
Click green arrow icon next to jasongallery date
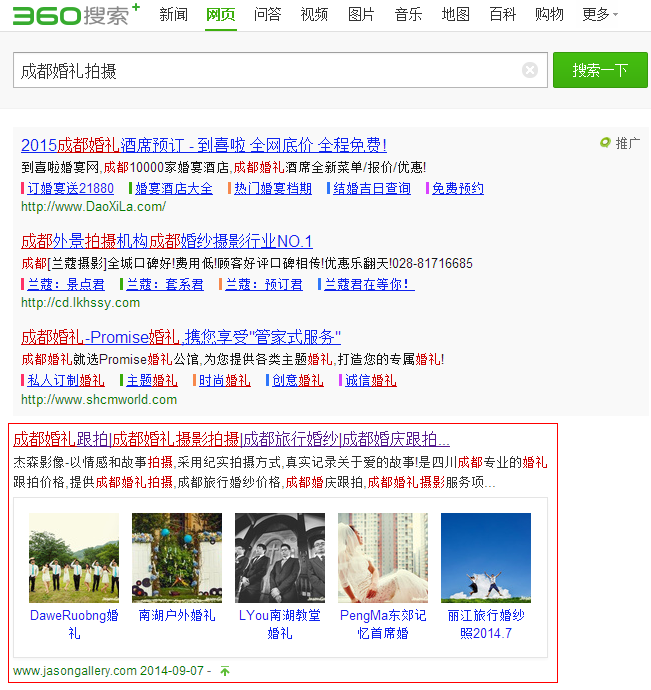pos(225,671)
